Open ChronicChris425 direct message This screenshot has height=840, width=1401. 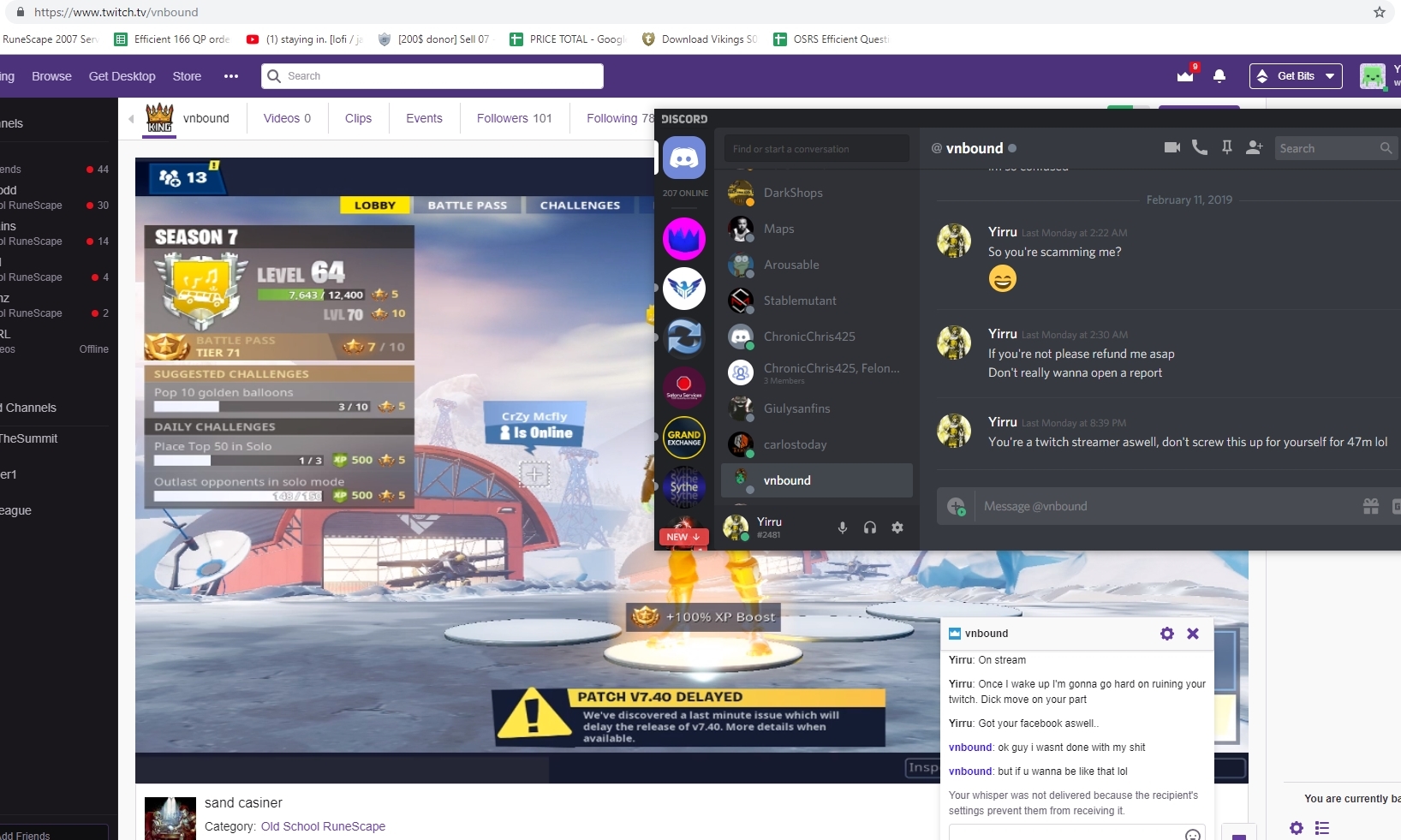(x=817, y=337)
